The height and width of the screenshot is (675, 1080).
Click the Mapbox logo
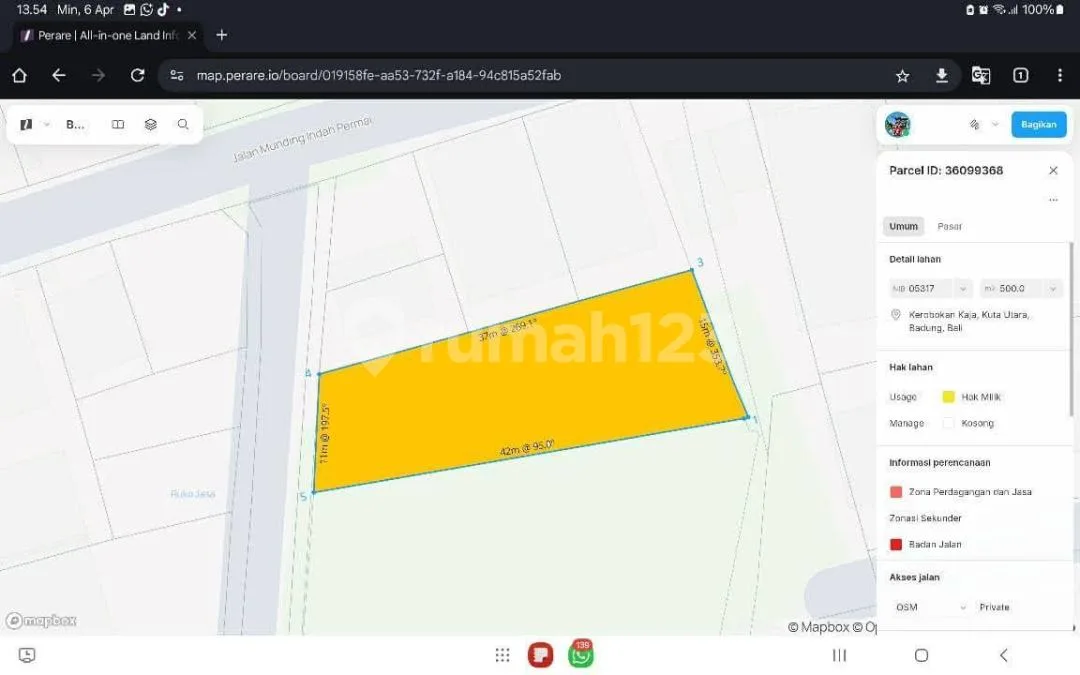[x=41, y=621]
